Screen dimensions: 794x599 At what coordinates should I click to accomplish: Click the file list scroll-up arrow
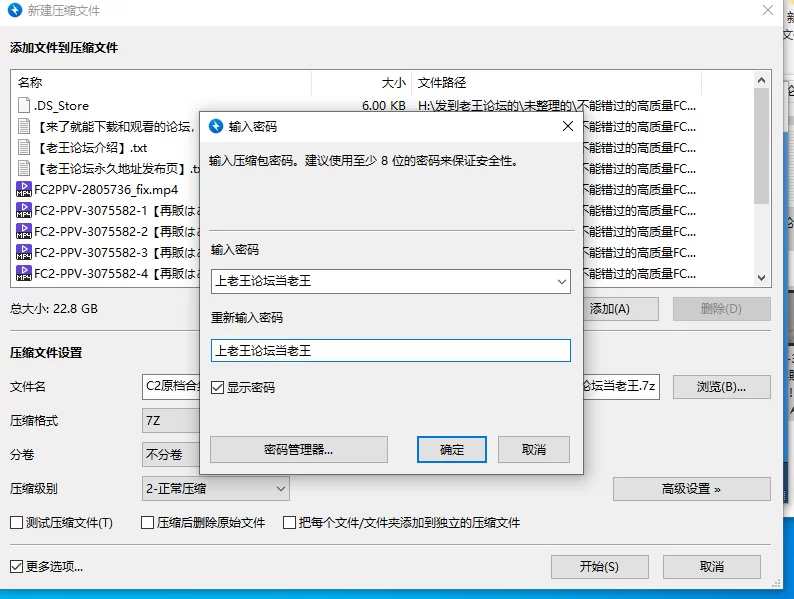761,80
